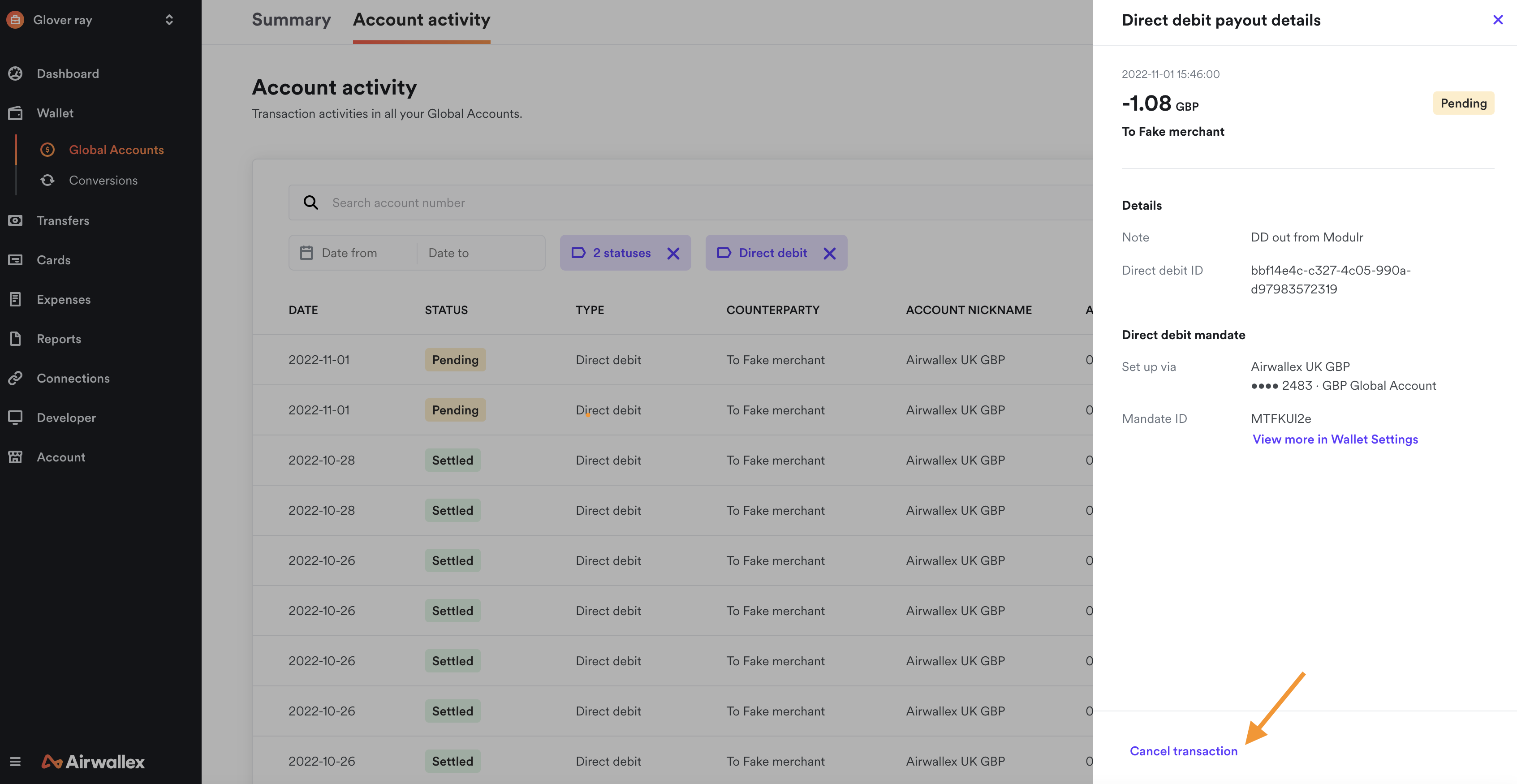This screenshot has height=784, width=1517.
Task: Click the -1.08 GBP amount
Action: 1160,103
